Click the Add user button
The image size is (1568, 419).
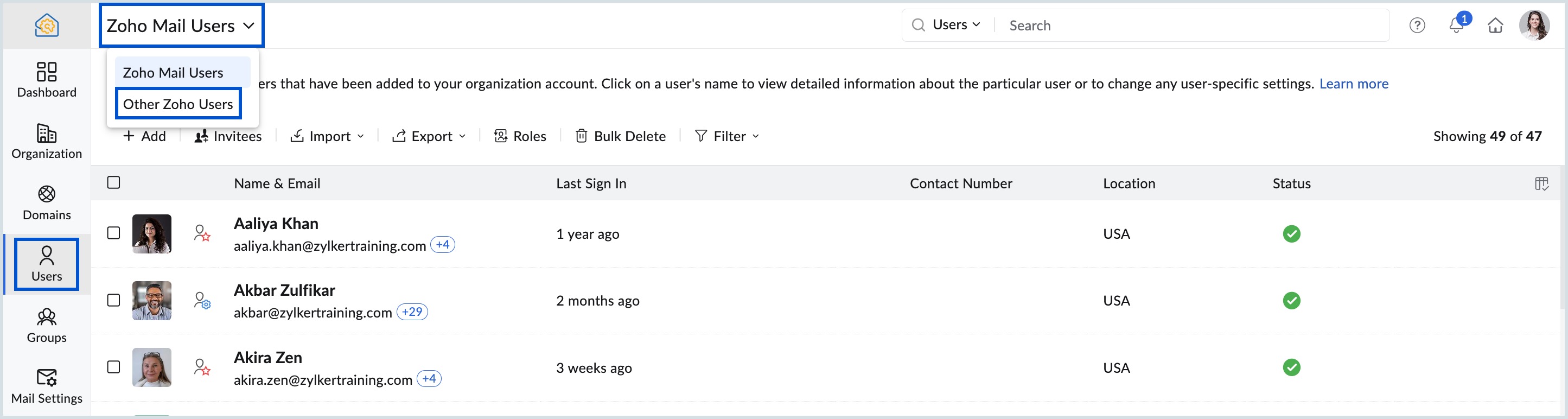click(144, 136)
